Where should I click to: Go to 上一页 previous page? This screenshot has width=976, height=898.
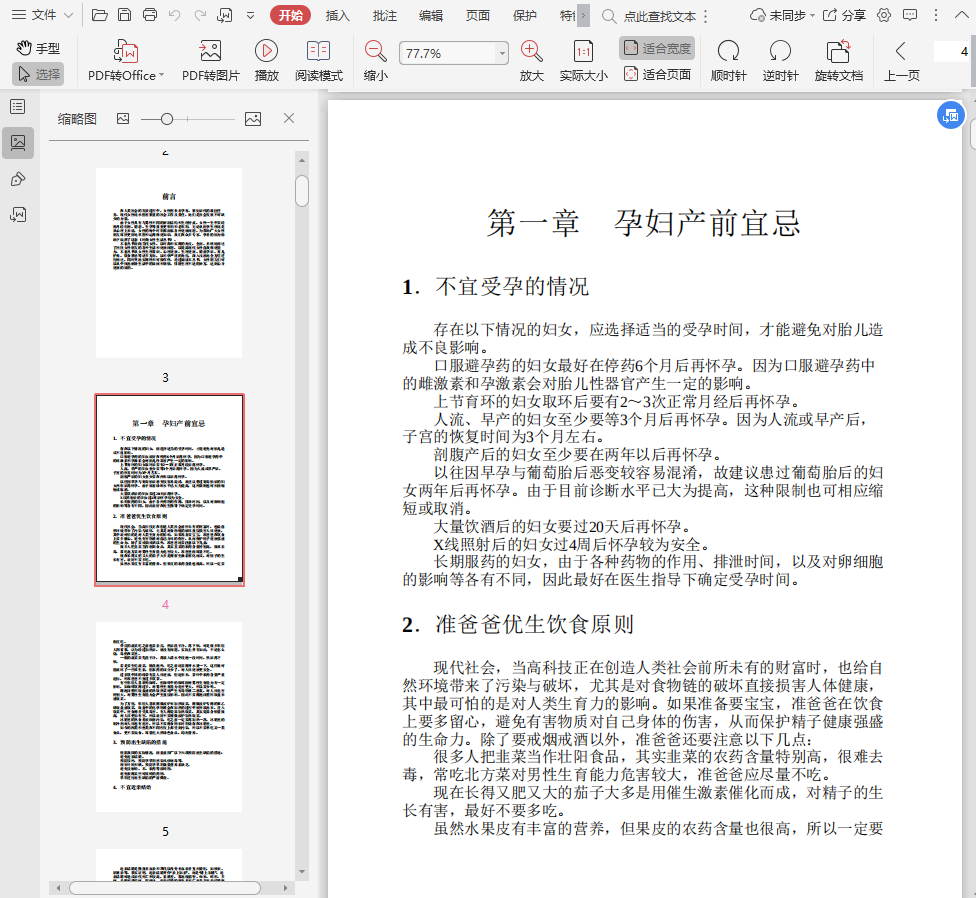901,60
